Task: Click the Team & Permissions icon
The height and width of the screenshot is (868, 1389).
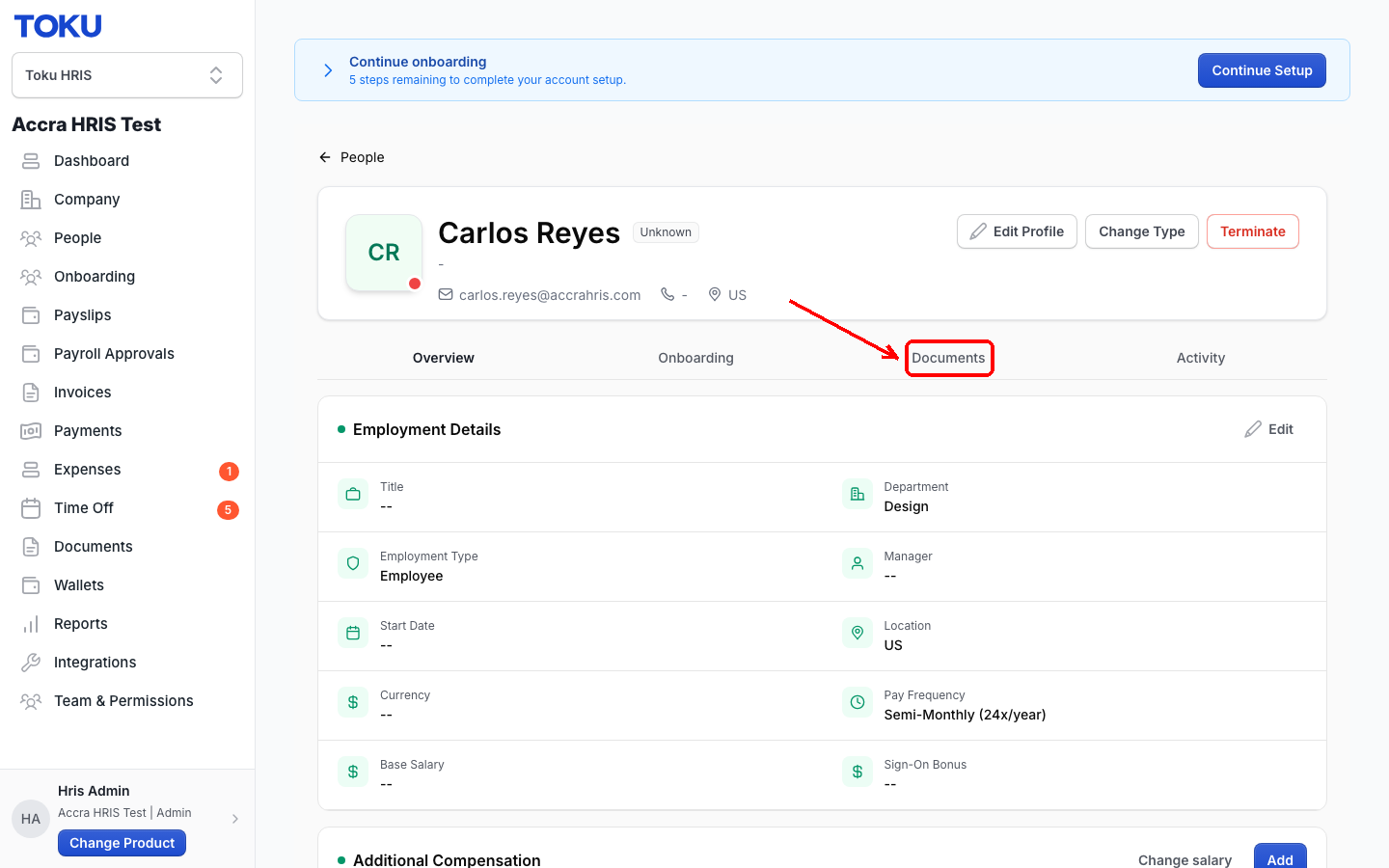Action: [x=31, y=701]
